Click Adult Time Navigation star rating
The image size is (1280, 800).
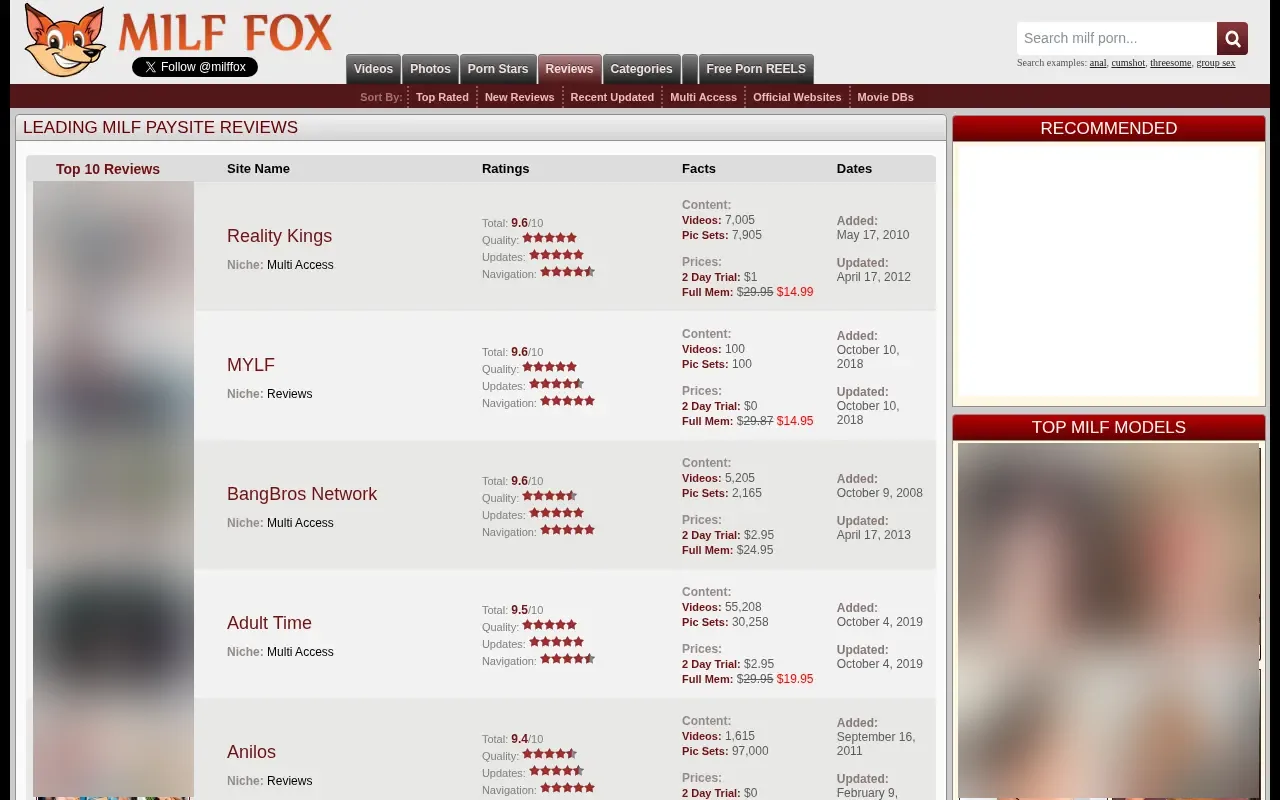[567, 659]
